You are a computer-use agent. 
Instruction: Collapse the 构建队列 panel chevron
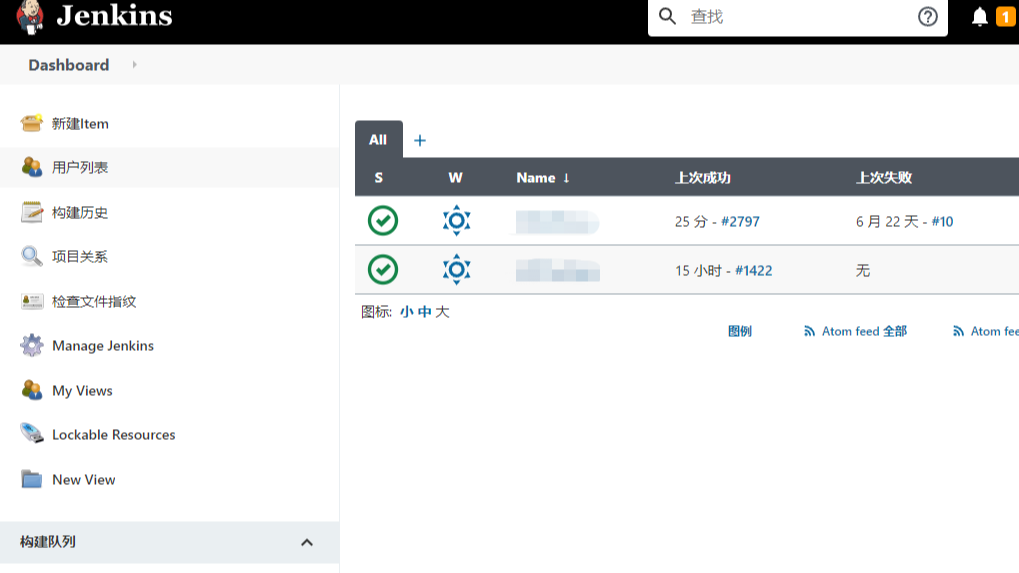(x=307, y=542)
